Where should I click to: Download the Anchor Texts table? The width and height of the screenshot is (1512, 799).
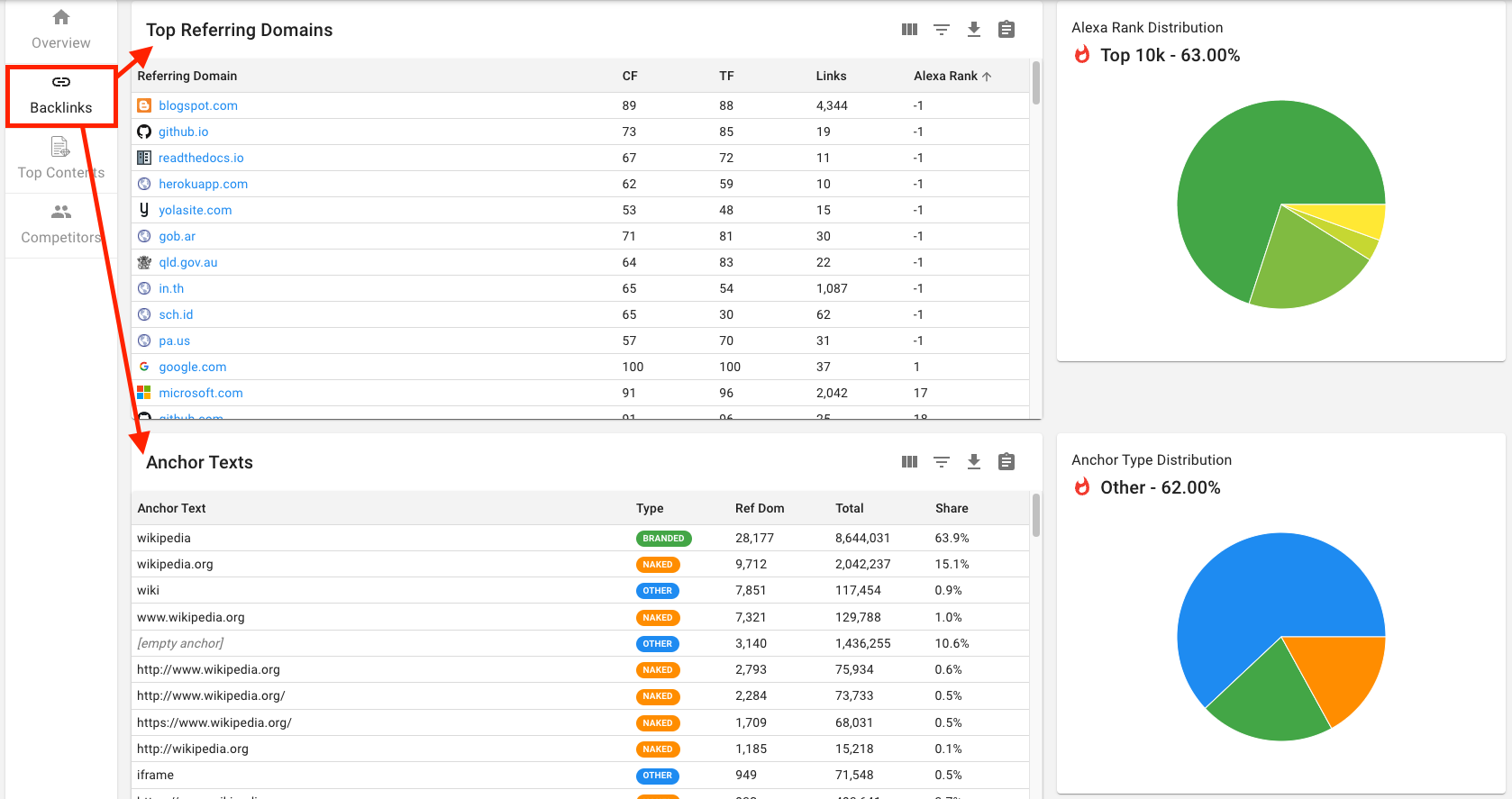tap(974, 462)
